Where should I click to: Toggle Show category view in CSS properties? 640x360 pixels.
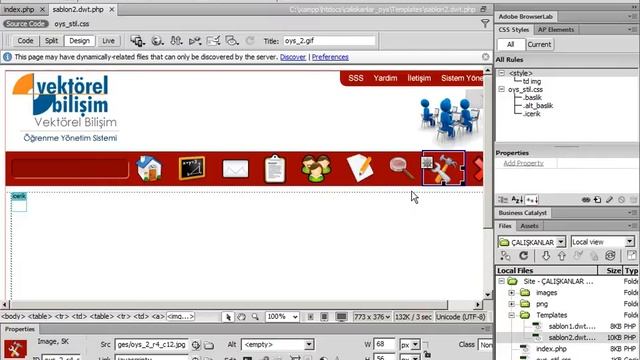pyautogui.click(x=503, y=200)
